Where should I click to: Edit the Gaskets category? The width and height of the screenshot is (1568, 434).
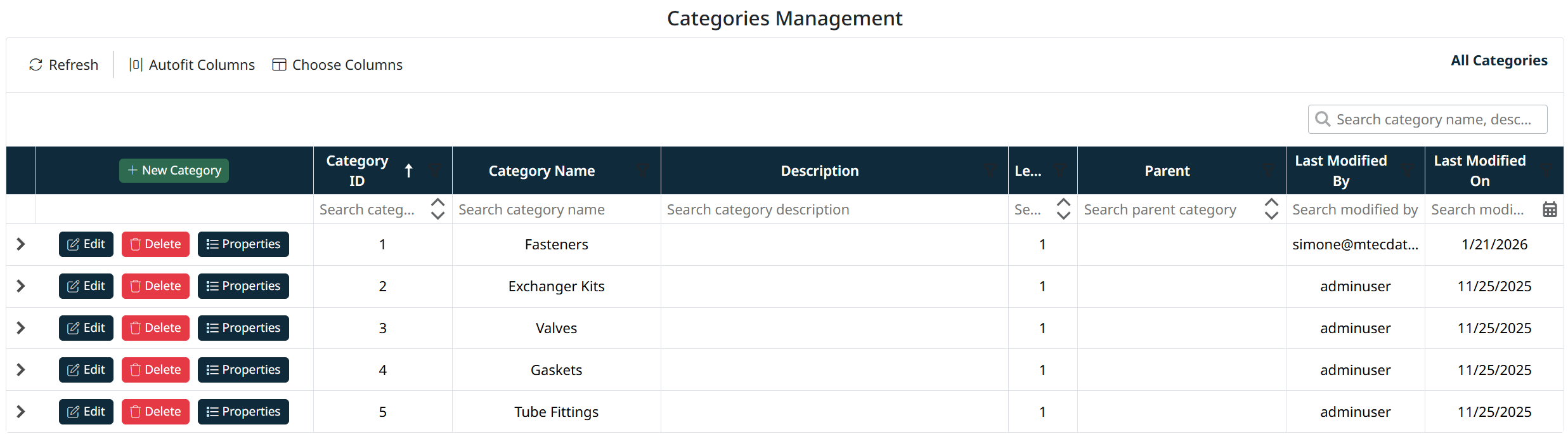(x=86, y=370)
